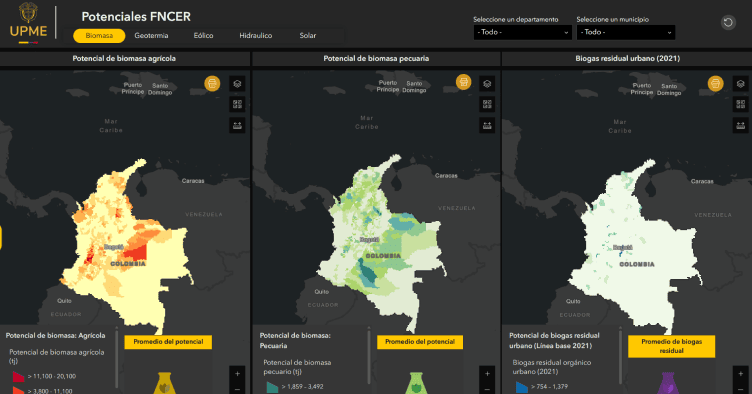Zoom in on the pecuaria map
The height and width of the screenshot is (394, 752).
[487, 374]
